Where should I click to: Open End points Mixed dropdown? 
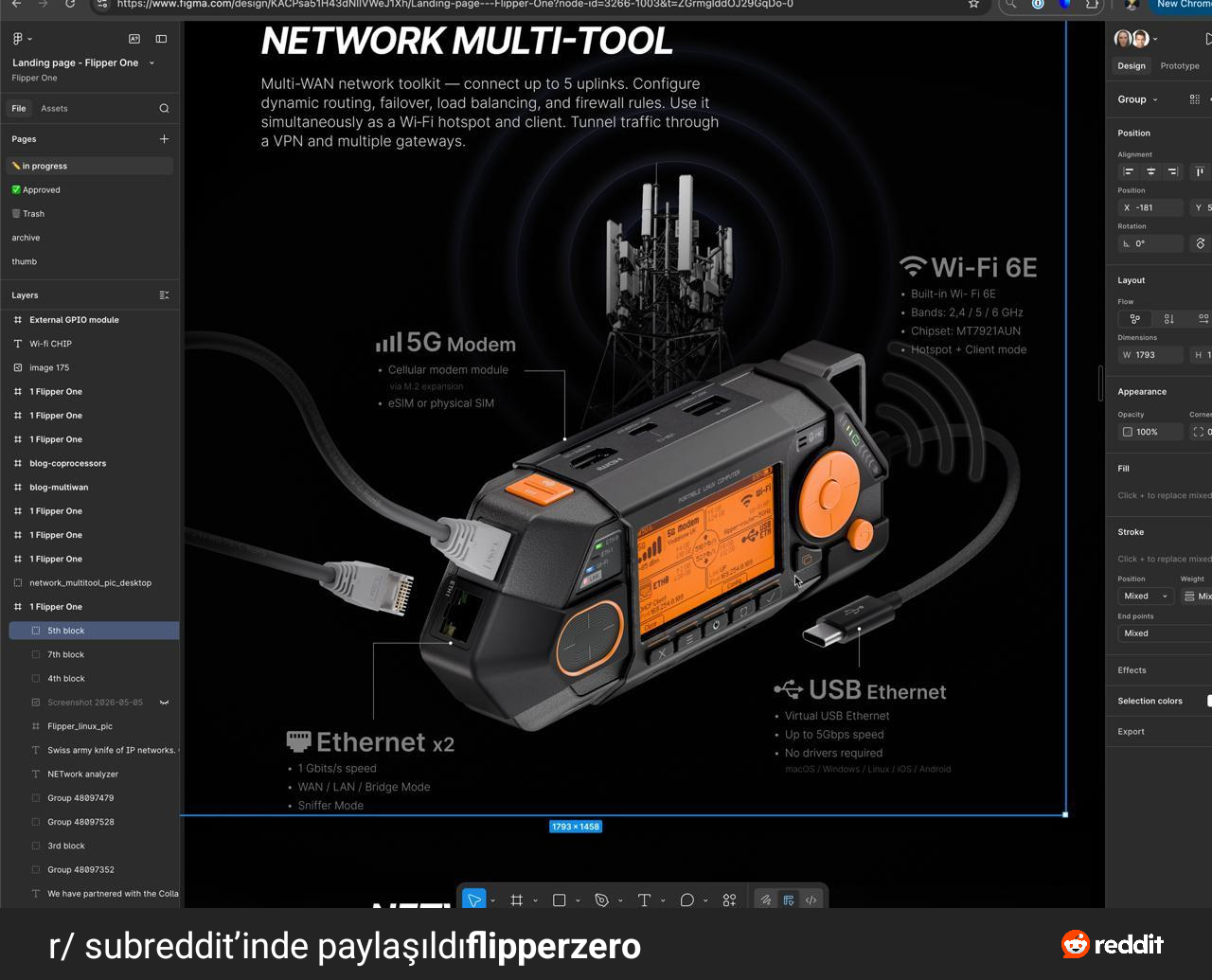[1165, 633]
